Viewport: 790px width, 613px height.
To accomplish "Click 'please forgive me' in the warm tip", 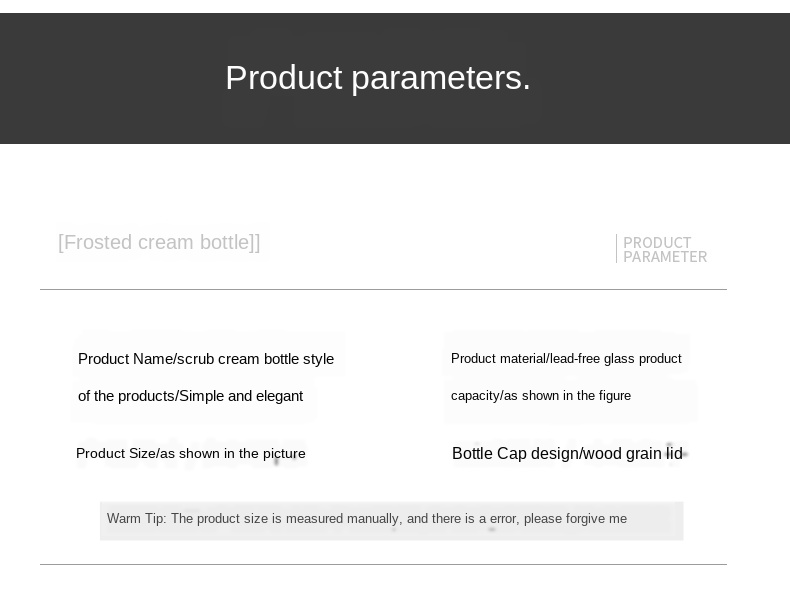I will (575, 518).
